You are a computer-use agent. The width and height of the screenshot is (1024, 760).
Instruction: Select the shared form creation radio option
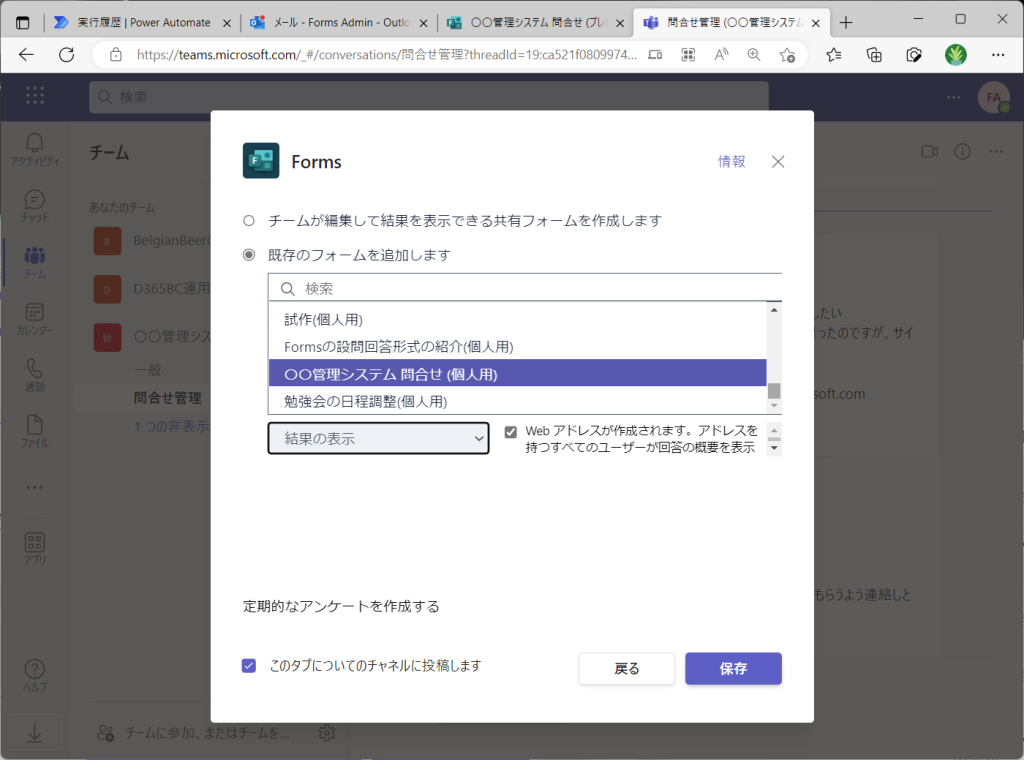pyautogui.click(x=249, y=221)
